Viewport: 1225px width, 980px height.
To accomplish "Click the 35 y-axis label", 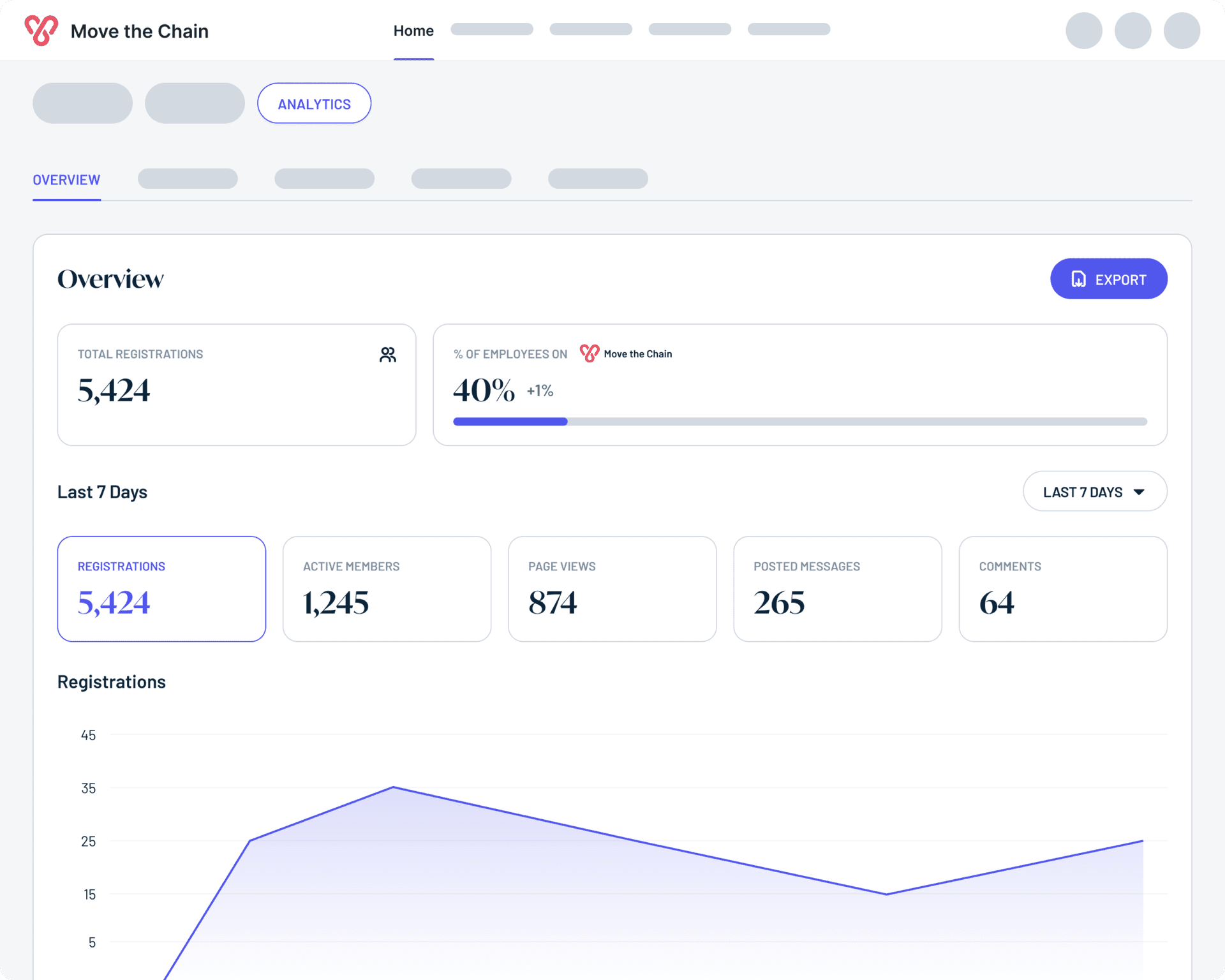I will [x=88, y=788].
